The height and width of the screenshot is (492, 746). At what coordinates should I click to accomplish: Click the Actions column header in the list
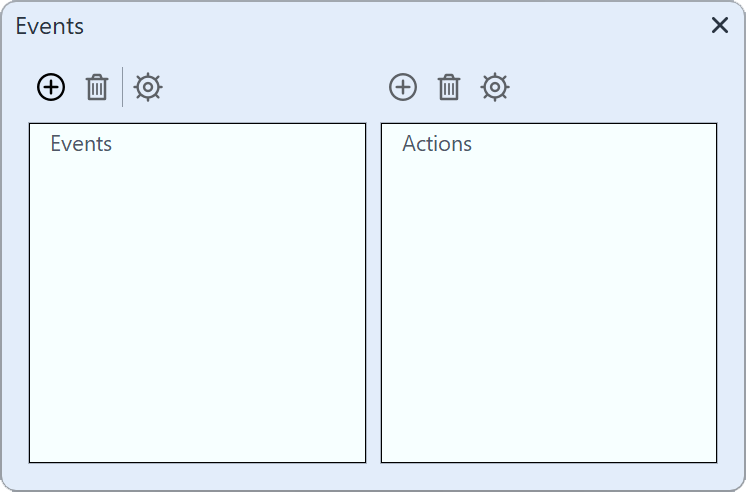point(437,144)
